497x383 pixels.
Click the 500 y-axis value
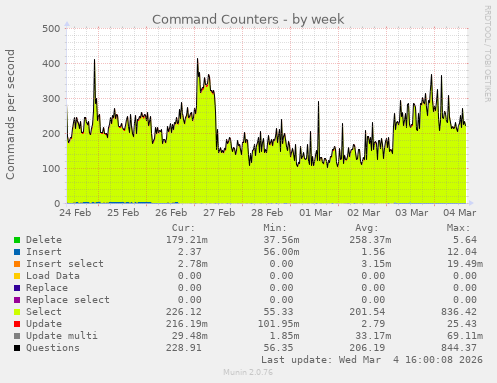click(51, 29)
